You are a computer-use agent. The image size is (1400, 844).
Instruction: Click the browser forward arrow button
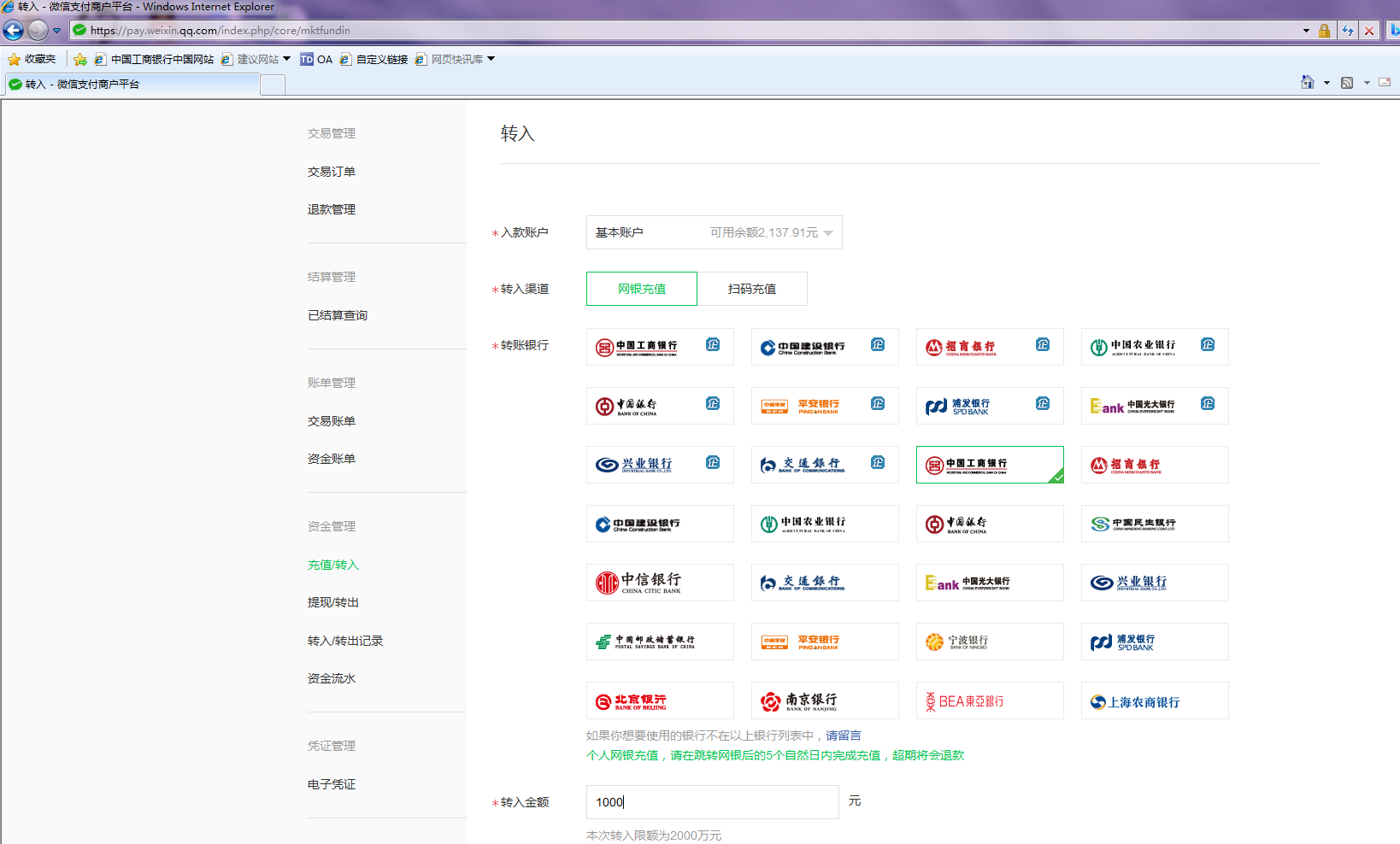pyautogui.click(x=38, y=31)
